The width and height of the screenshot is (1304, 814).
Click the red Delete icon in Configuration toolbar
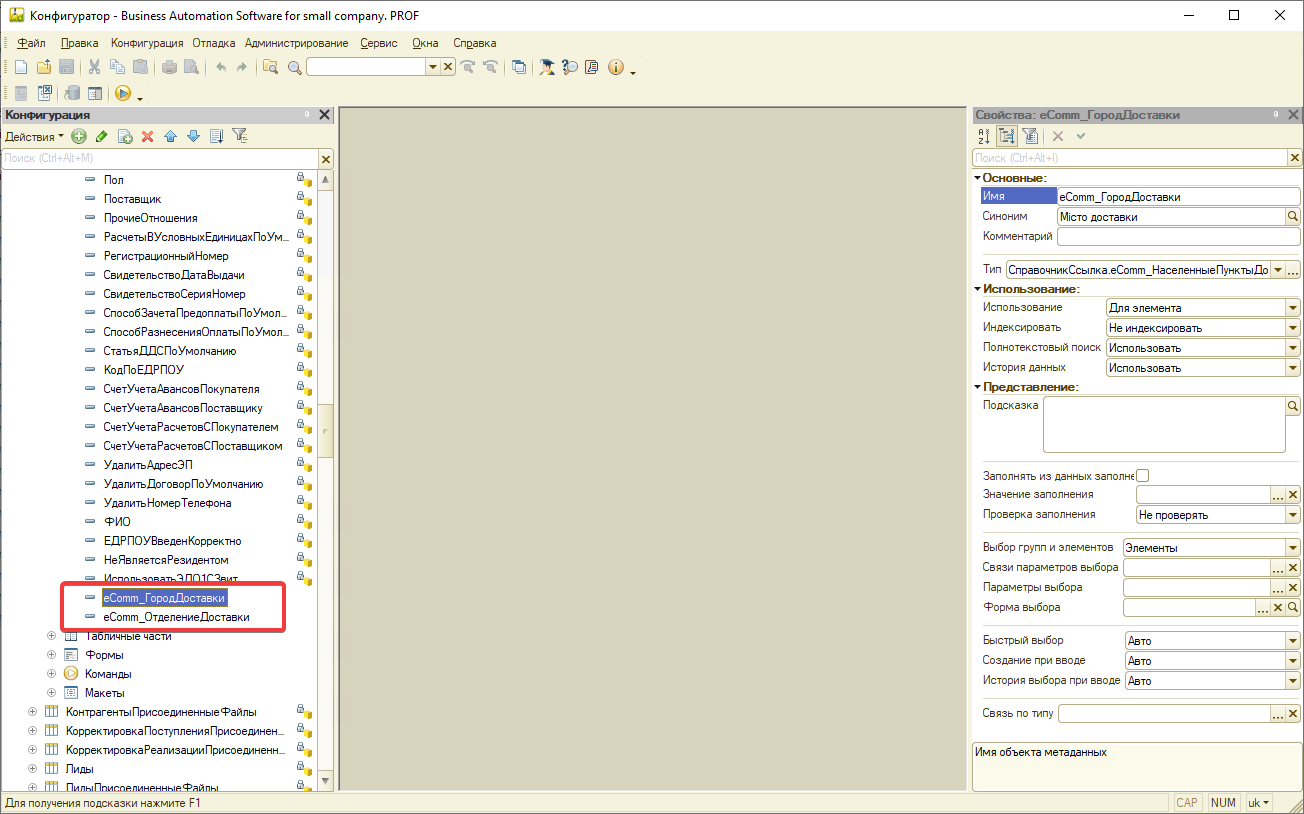point(147,136)
